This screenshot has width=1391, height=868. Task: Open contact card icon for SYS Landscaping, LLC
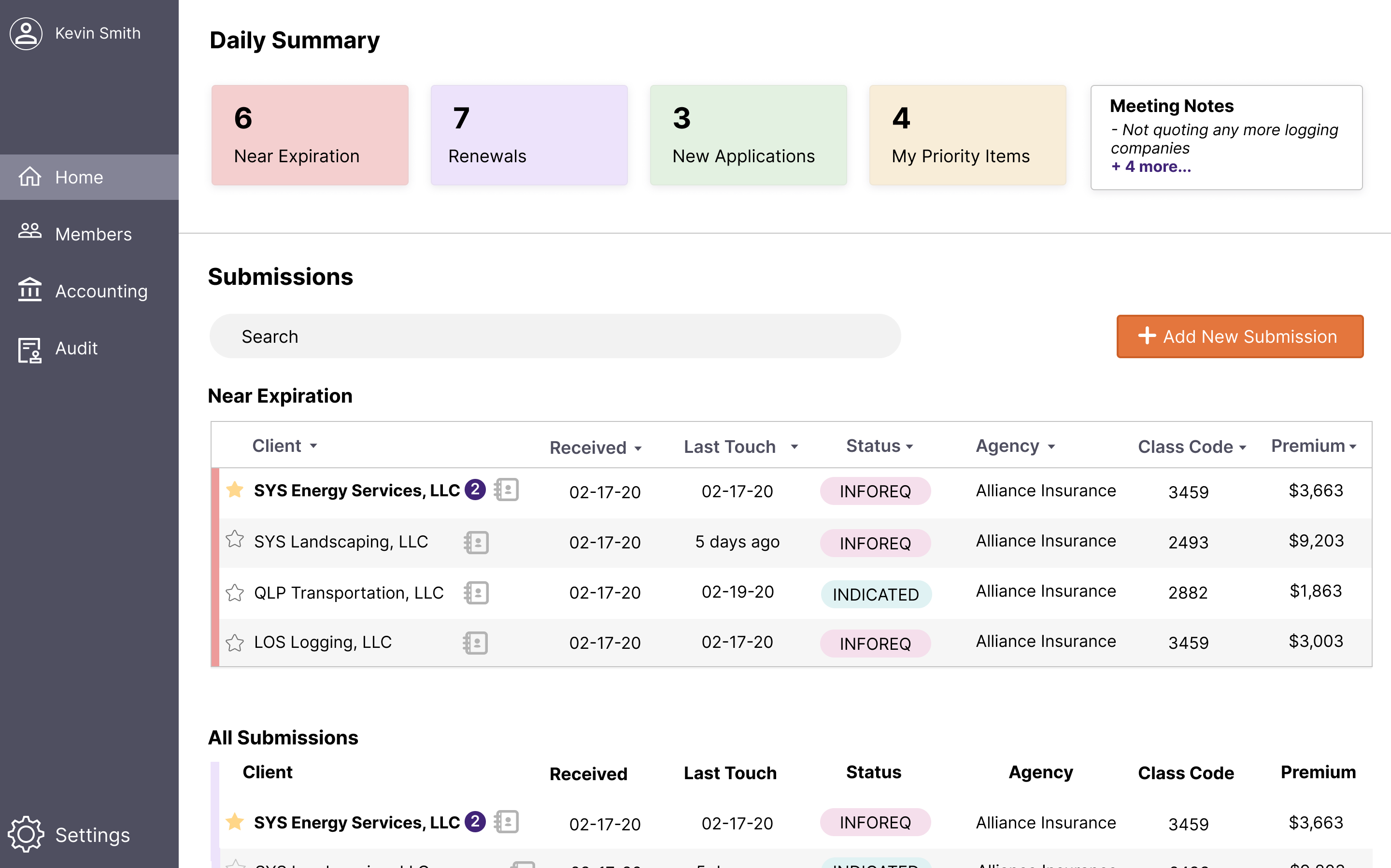click(476, 542)
